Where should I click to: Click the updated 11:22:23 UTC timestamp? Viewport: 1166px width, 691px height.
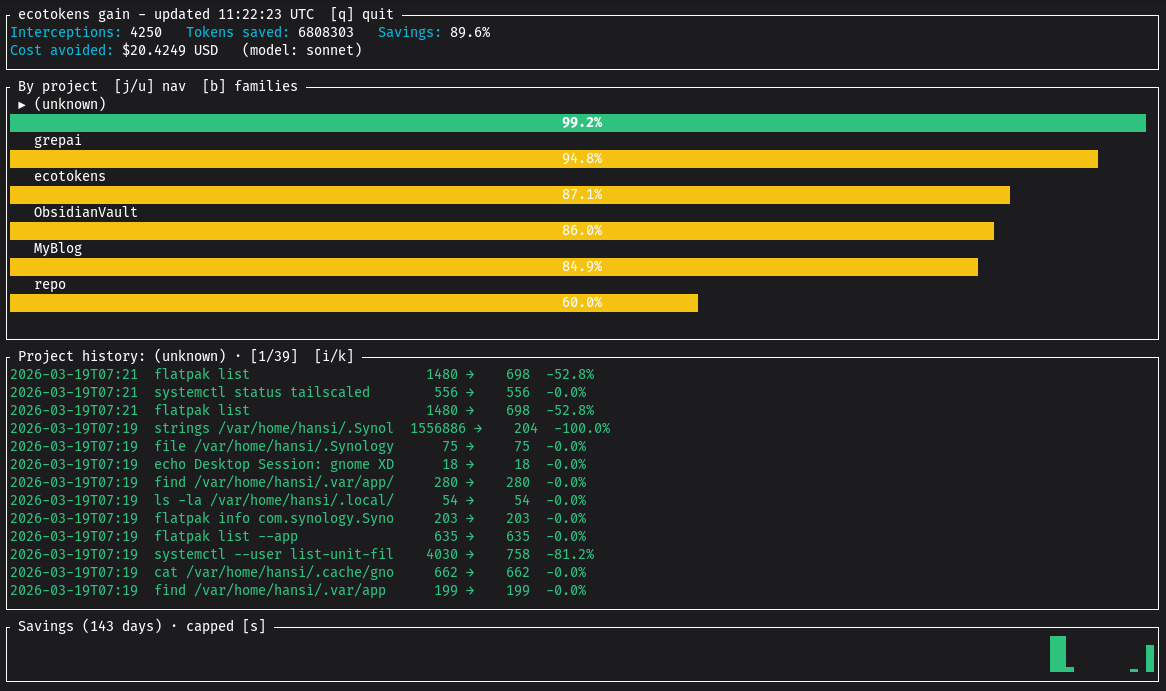point(234,14)
